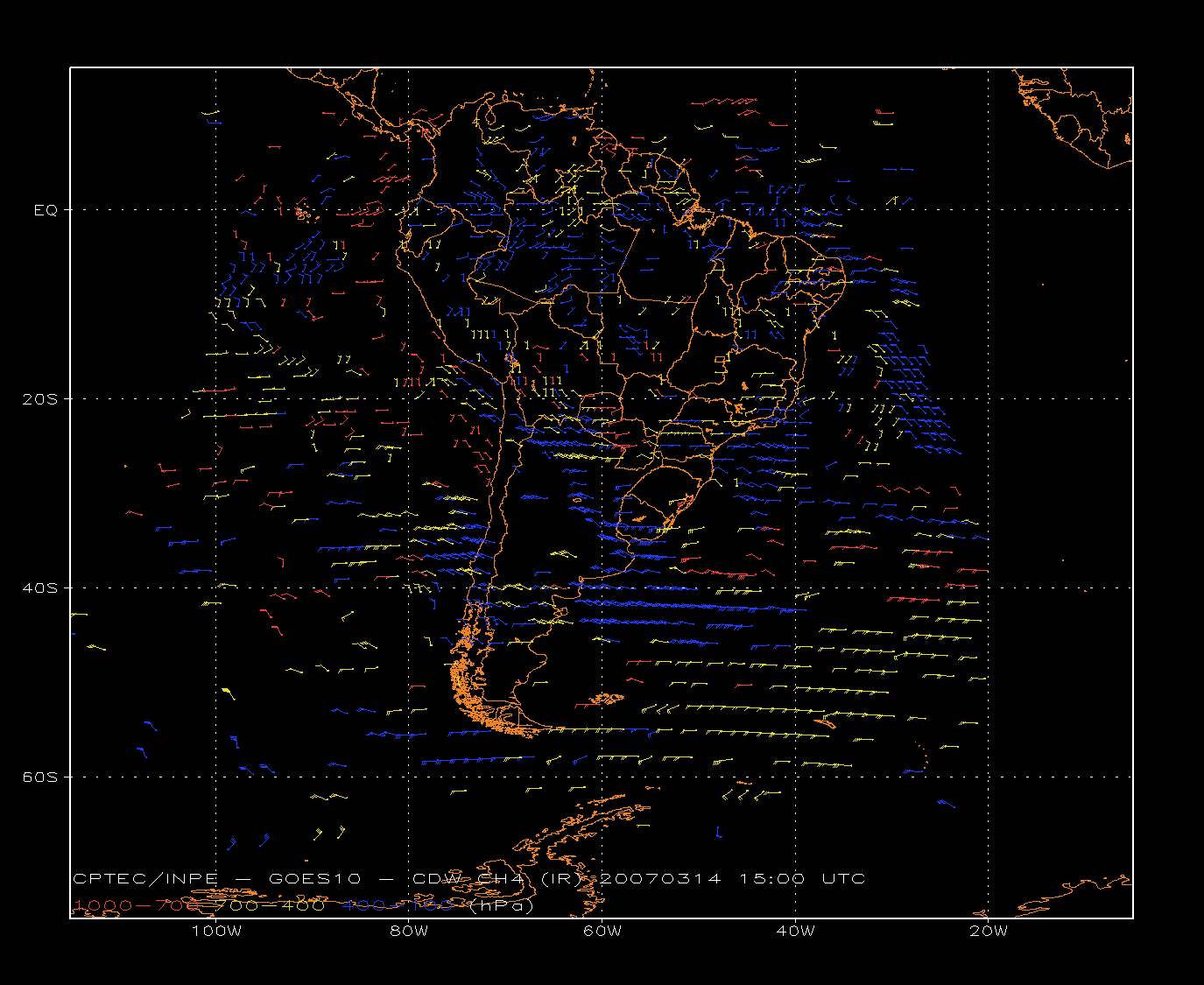The width and height of the screenshot is (1204, 985).
Task: Click the 100W longitude axis label
Action: (x=216, y=931)
